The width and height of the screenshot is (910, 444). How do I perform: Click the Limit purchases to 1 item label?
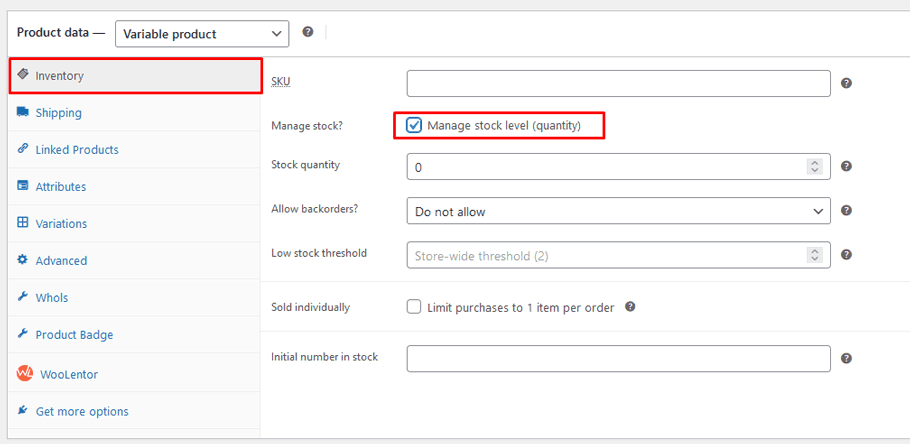(521, 308)
